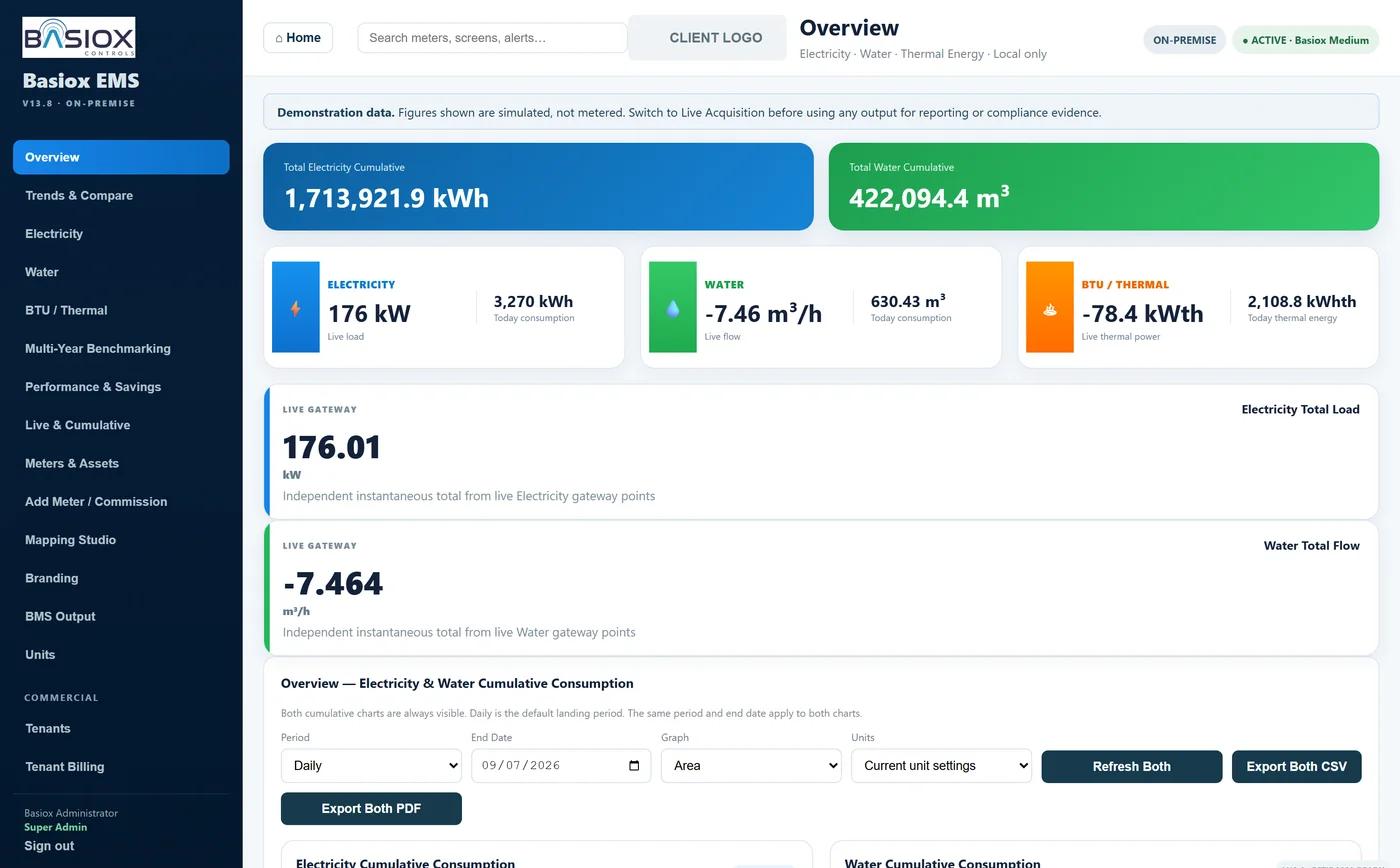Open Mapping Studio
The height and width of the screenshot is (868, 1400).
click(121, 540)
